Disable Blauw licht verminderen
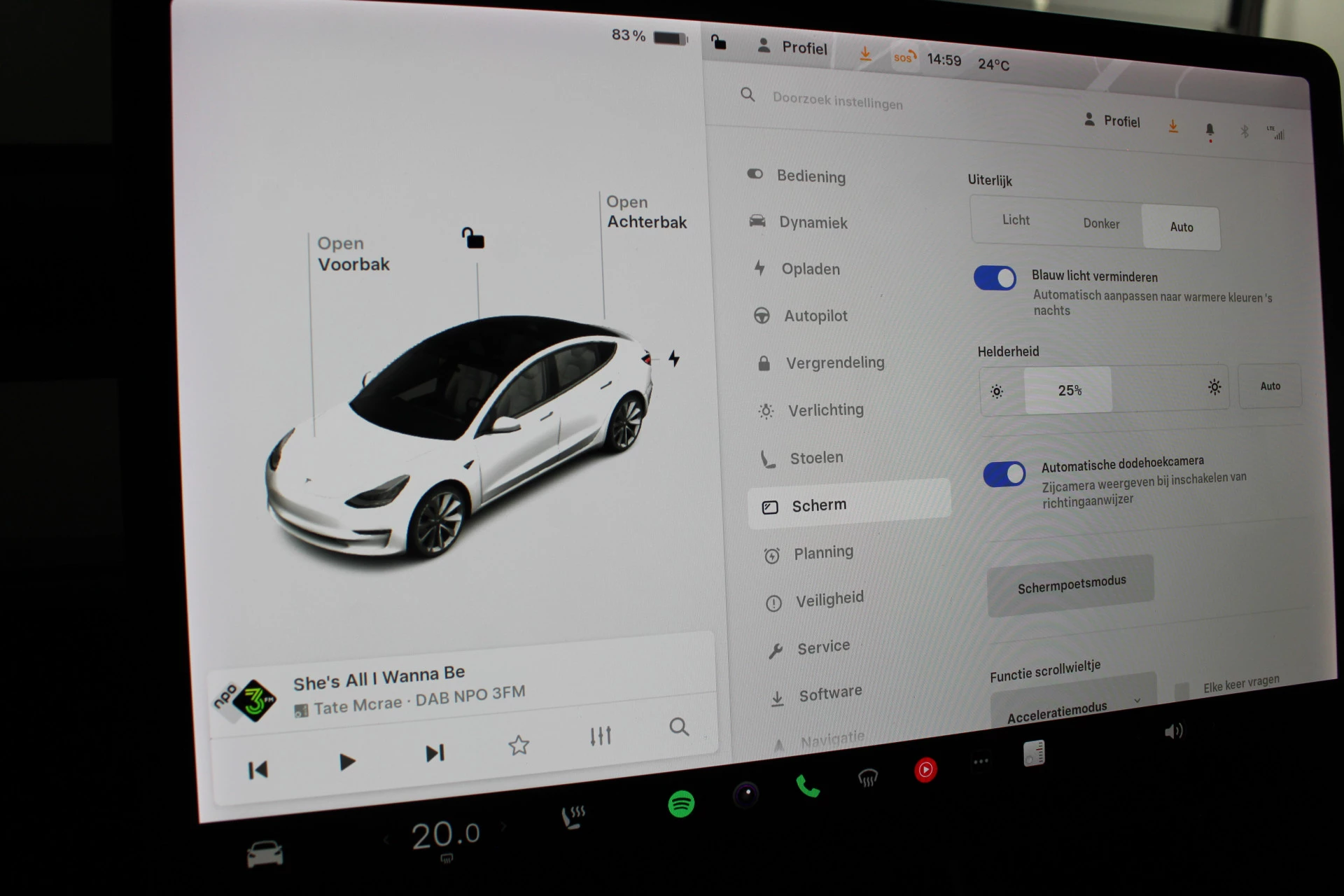Image resolution: width=1344 pixels, height=896 pixels. pyautogui.click(x=995, y=278)
